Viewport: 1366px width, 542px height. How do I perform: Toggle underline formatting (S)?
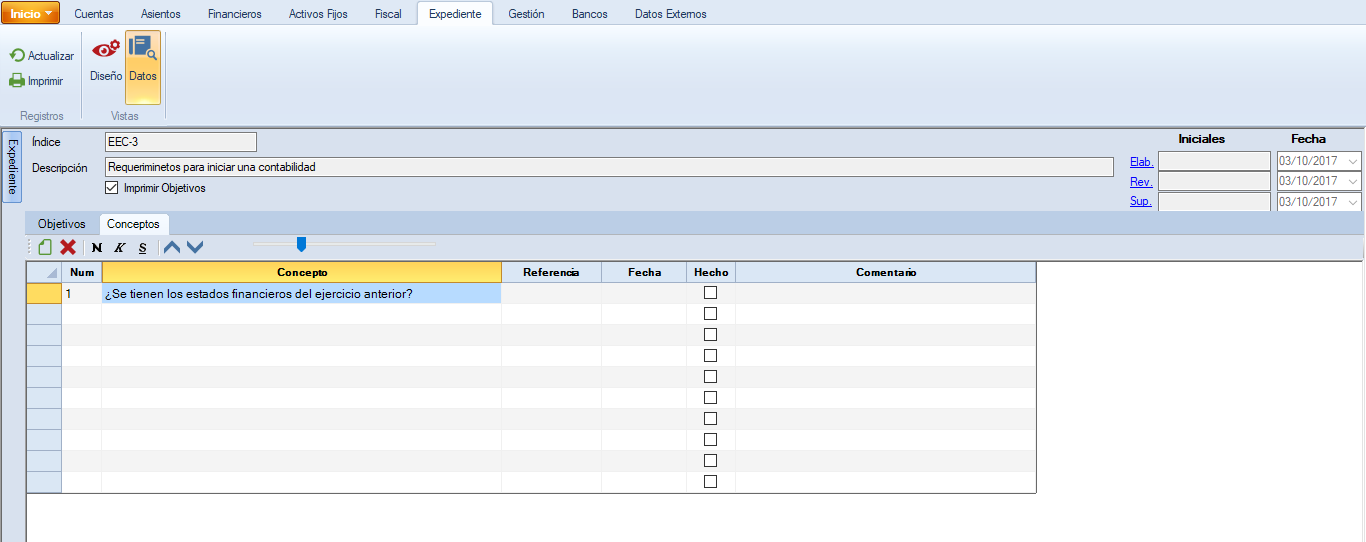click(x=142, y=247)
